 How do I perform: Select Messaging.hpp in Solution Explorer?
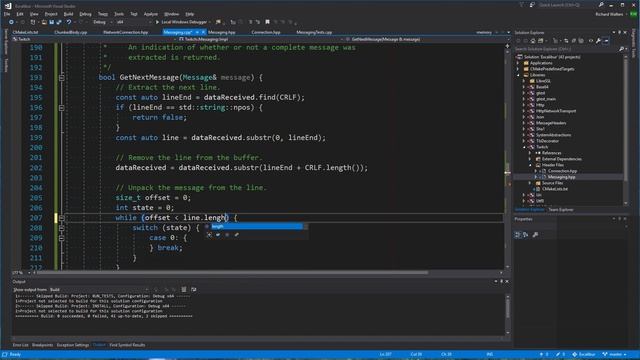click(561, 177)
